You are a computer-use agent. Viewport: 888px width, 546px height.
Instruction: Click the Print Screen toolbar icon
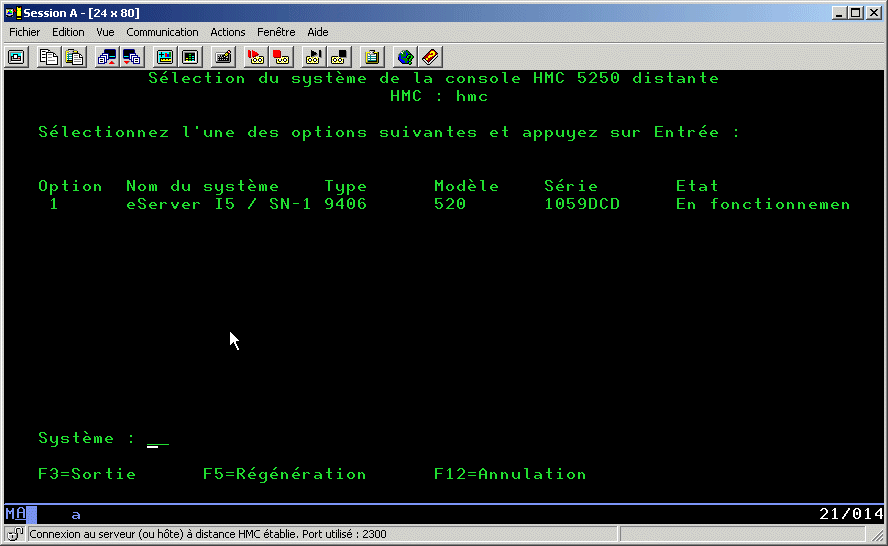(x=16, y=57)
